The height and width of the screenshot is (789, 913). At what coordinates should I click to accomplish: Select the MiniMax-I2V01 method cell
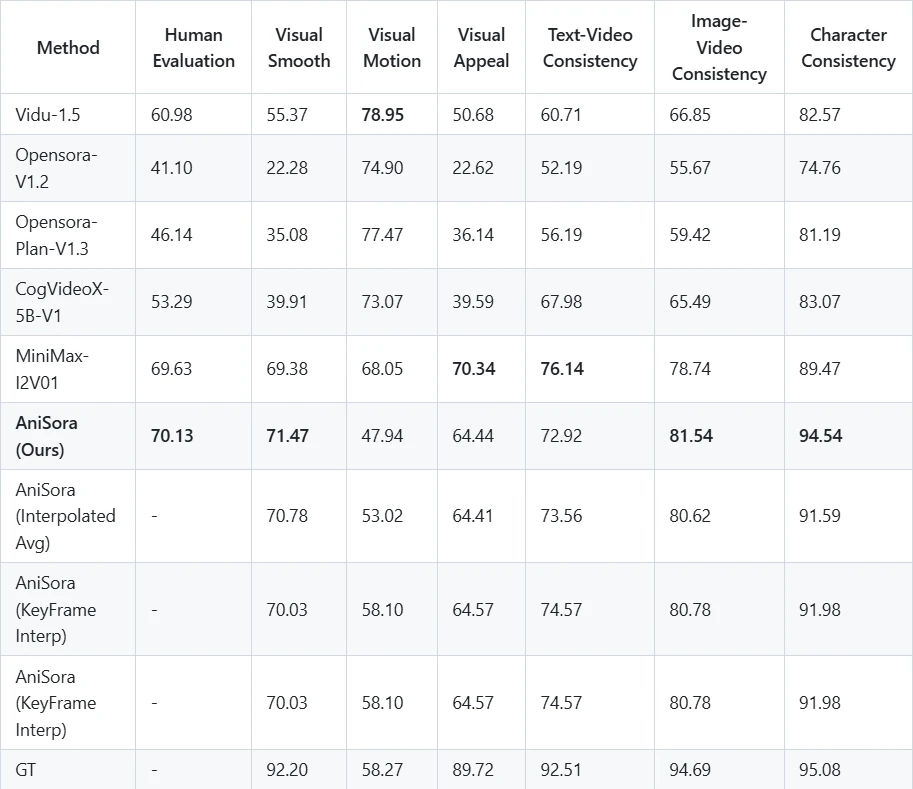[68, 369]
